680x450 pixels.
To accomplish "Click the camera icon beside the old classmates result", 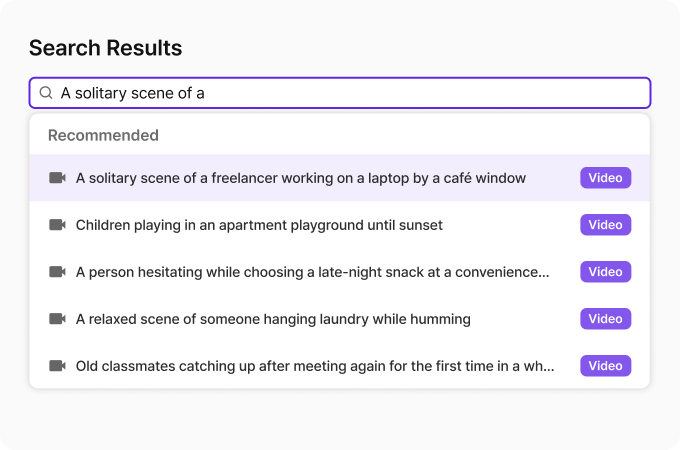I will click(57, 366).
